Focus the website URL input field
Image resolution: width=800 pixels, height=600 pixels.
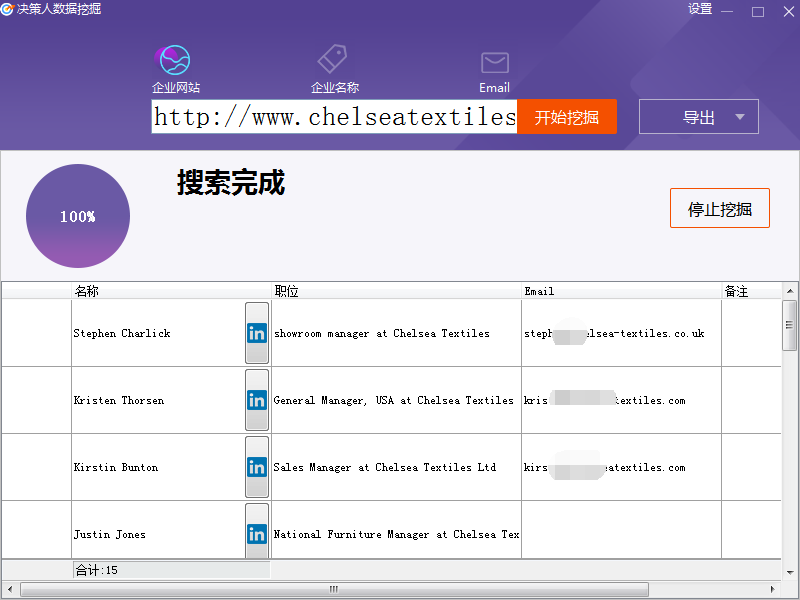coord(334,117)
